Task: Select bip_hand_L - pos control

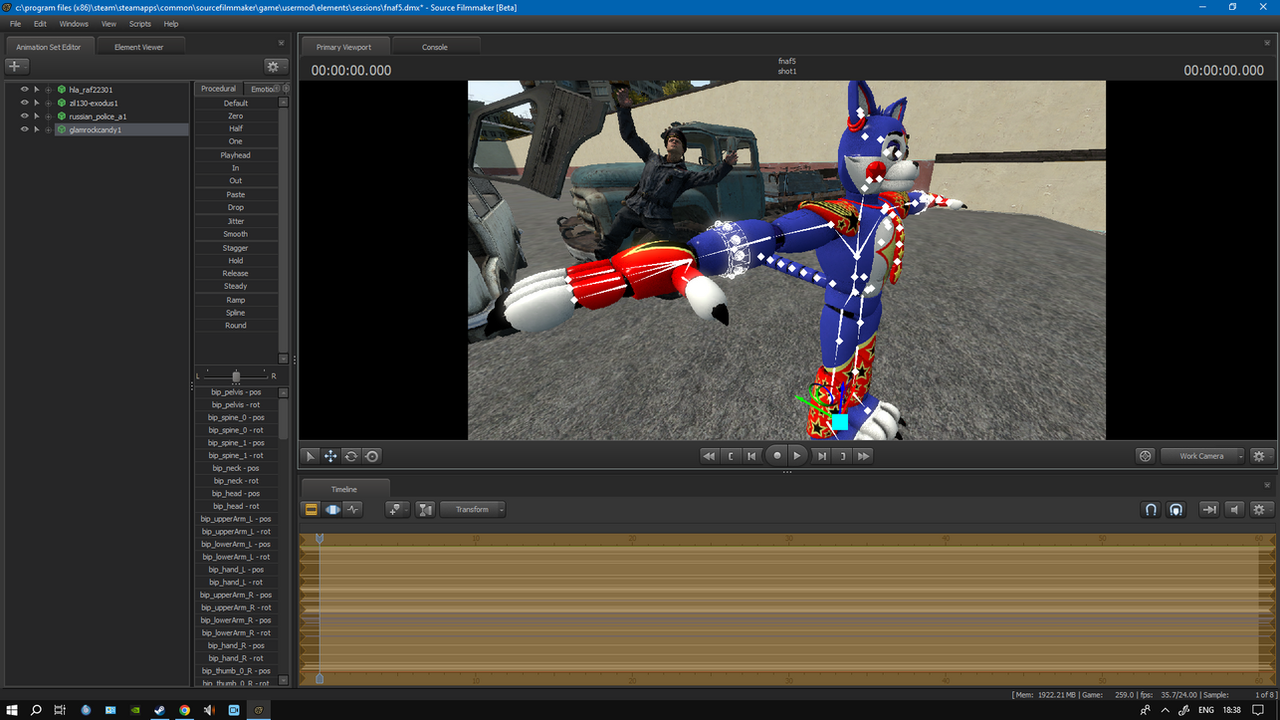Action: (237, 569)
